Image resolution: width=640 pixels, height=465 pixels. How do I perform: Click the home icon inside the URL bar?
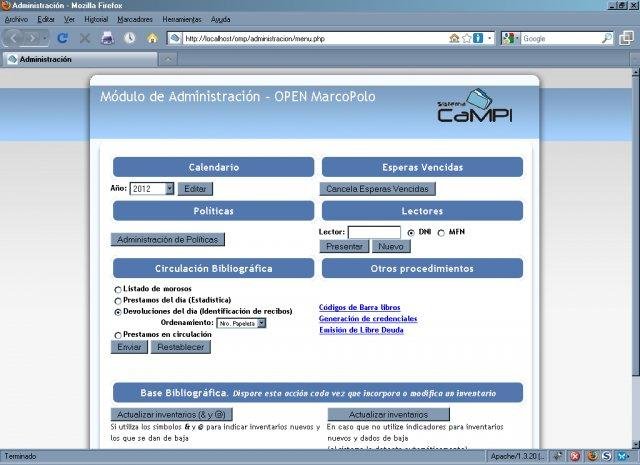tap(454, 38)
